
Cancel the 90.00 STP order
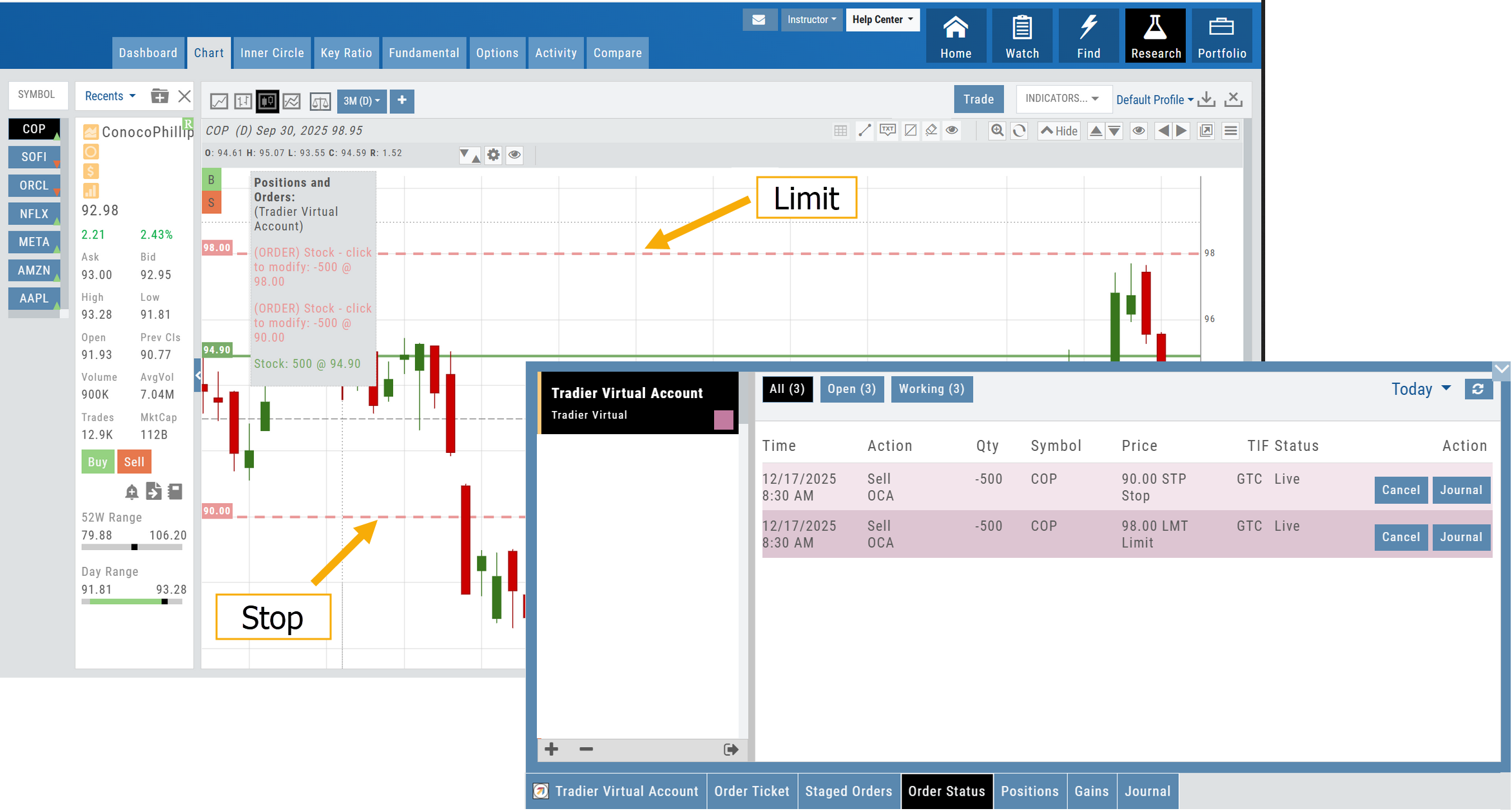pyautogui.click(x=1401, y=490)
